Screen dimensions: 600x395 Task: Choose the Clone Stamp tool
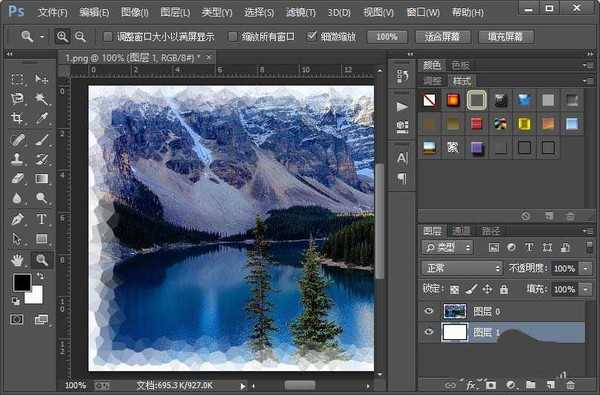click(x=17, y=159)
